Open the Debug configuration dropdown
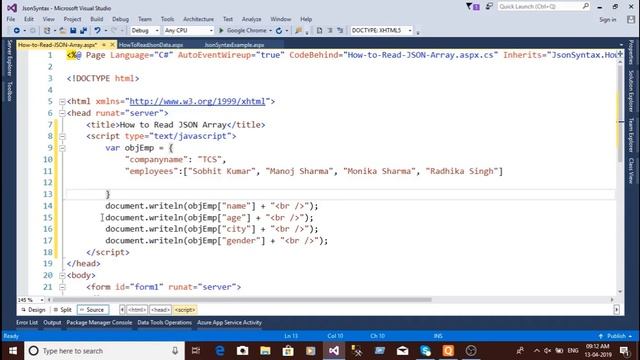Image resolution: width=640 pixels, height=360 pixels. [x=144, y=31]
